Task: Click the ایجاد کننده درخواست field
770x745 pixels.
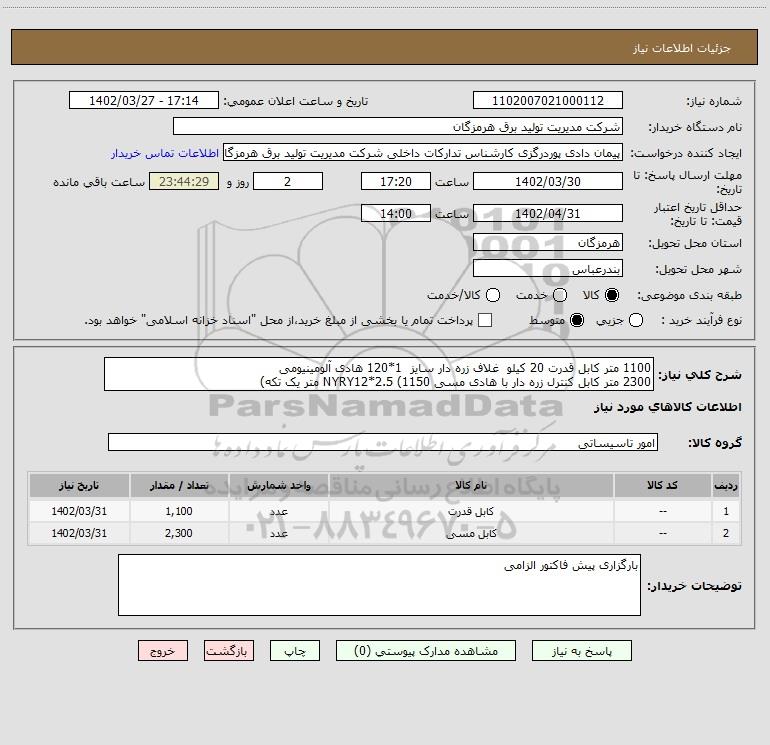Action: (x=423, y=152)
